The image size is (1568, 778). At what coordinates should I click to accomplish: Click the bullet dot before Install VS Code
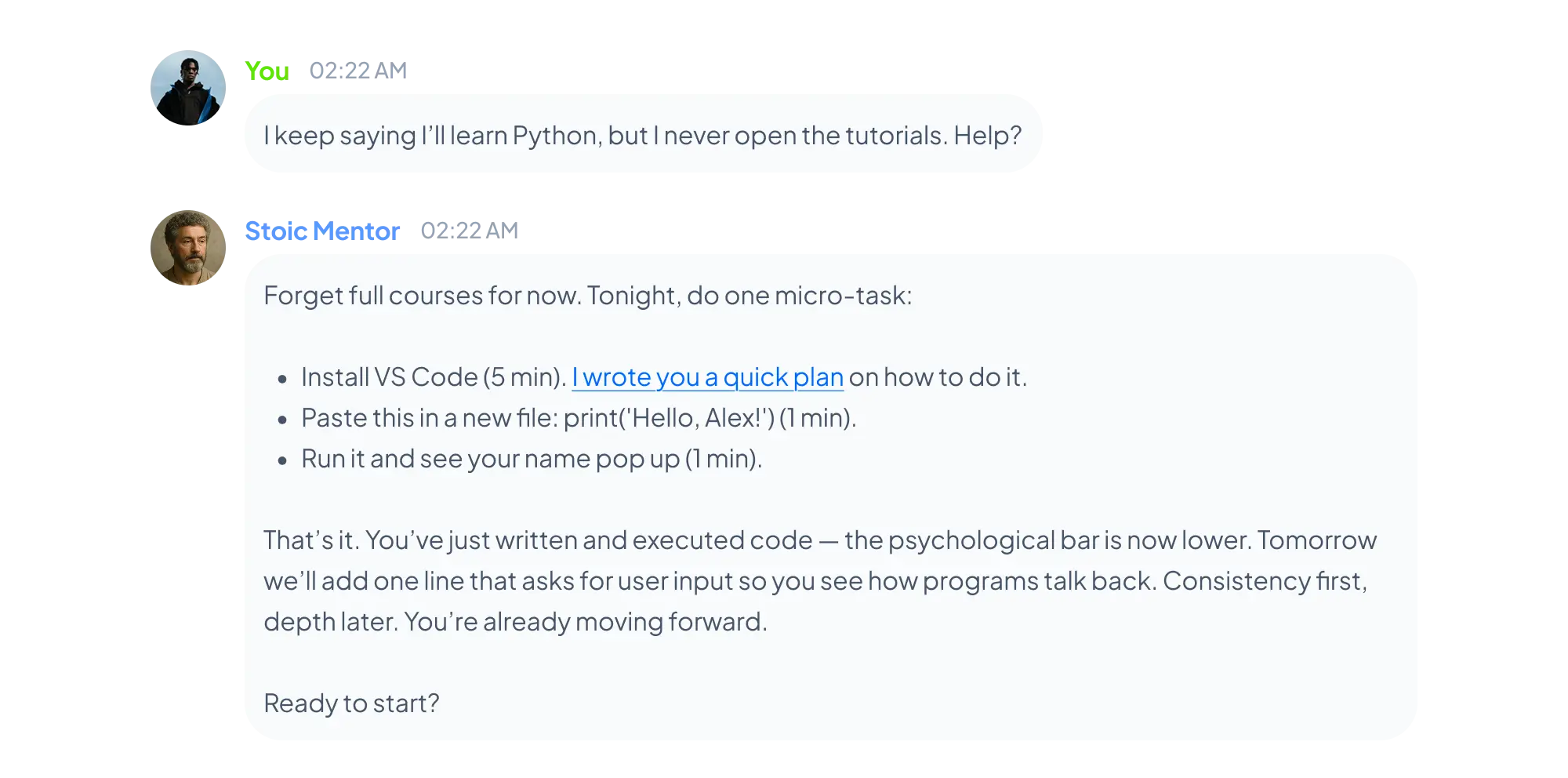click(283, 379)
